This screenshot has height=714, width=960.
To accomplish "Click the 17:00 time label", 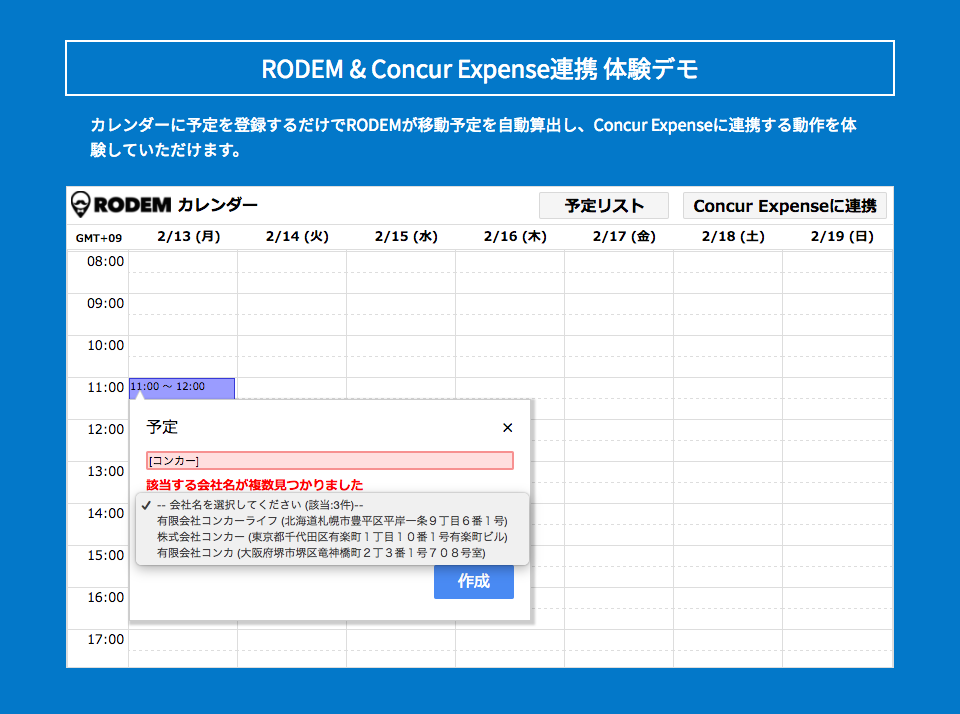I will point(105,639).
